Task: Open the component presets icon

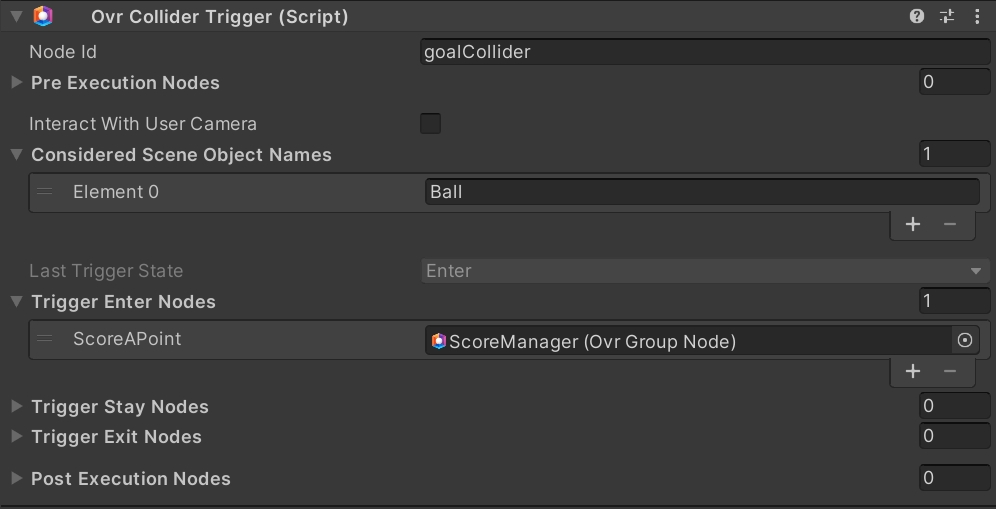Action: click(x=947, y=16)
